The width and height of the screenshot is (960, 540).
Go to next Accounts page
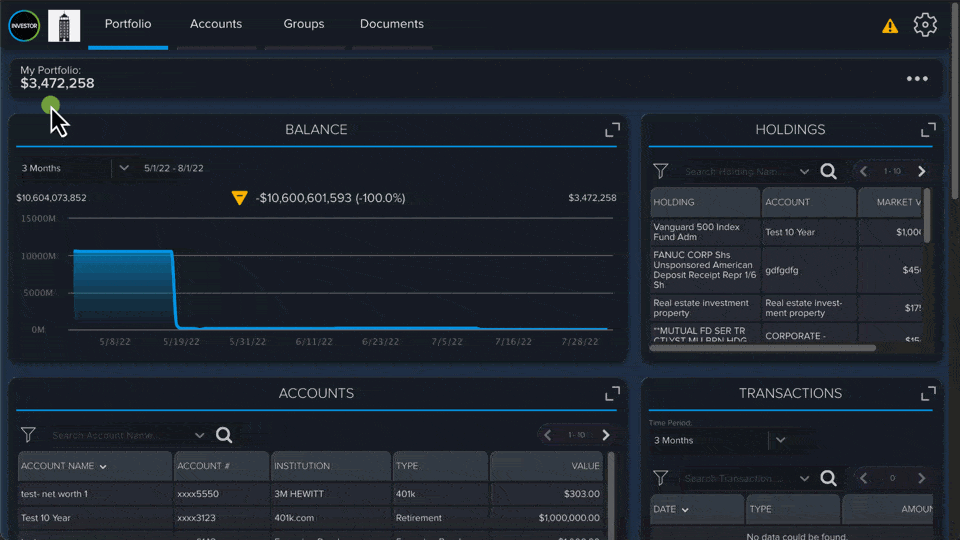606,435
